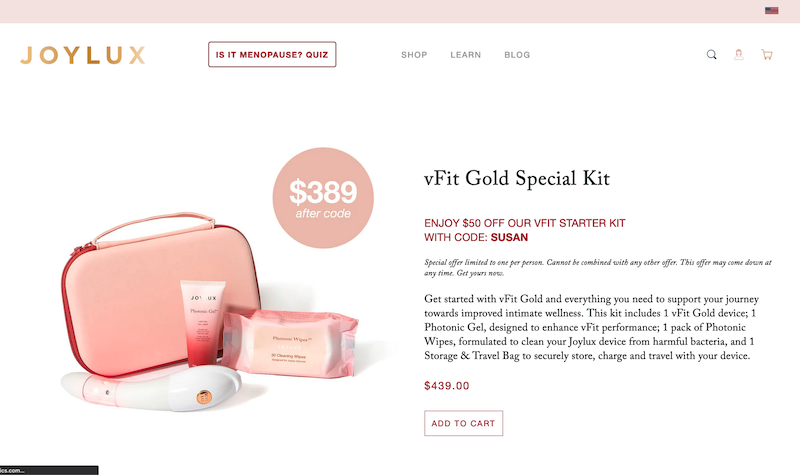Click the white vFit device in the photo
The height and width of the screenshot is (475, 800).
(x=153, y=389)
